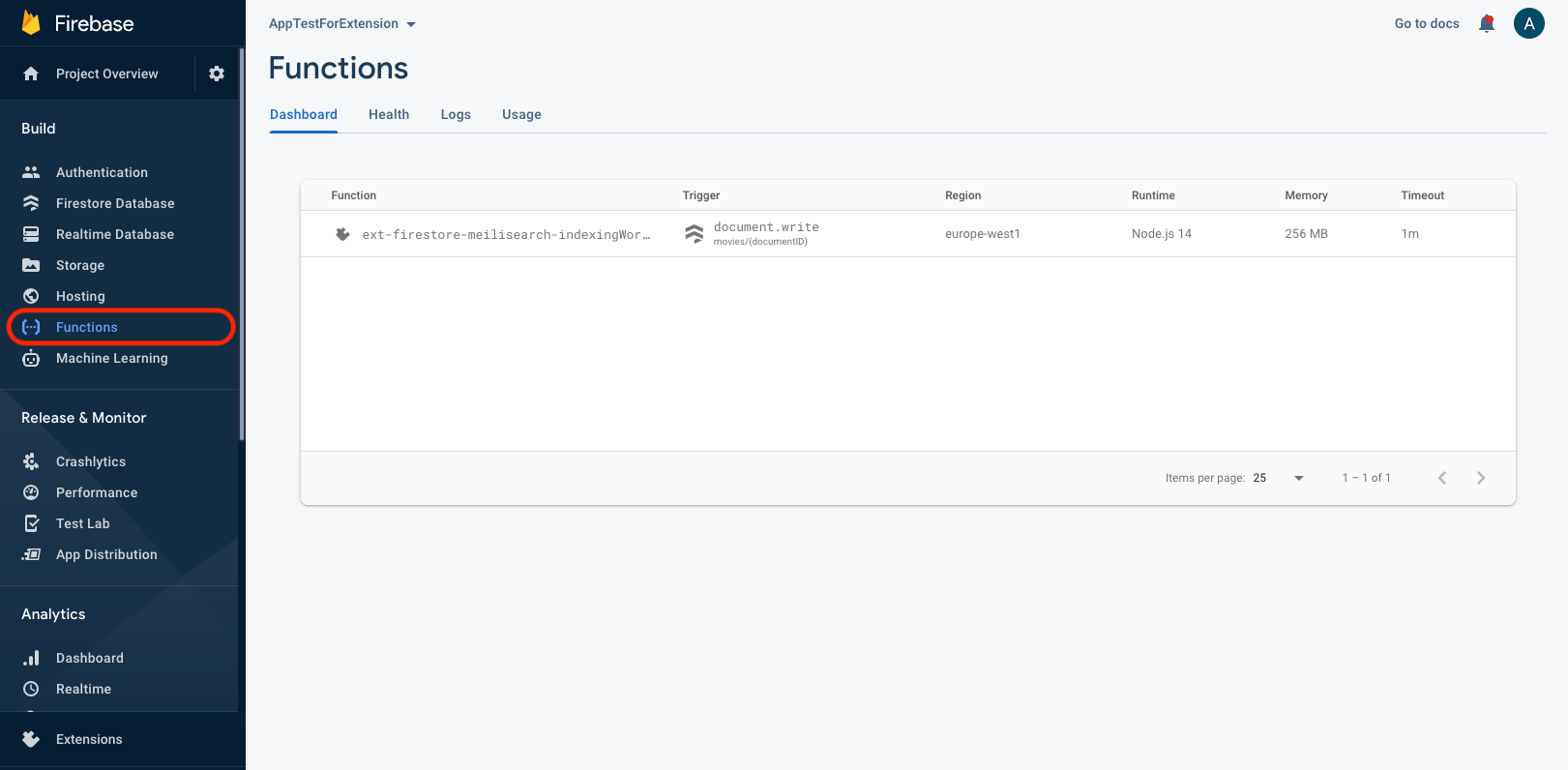Screen dimensions: 1568x770
Task: Click Node.js 14 runtime cell
Action: pos(1162,234)
